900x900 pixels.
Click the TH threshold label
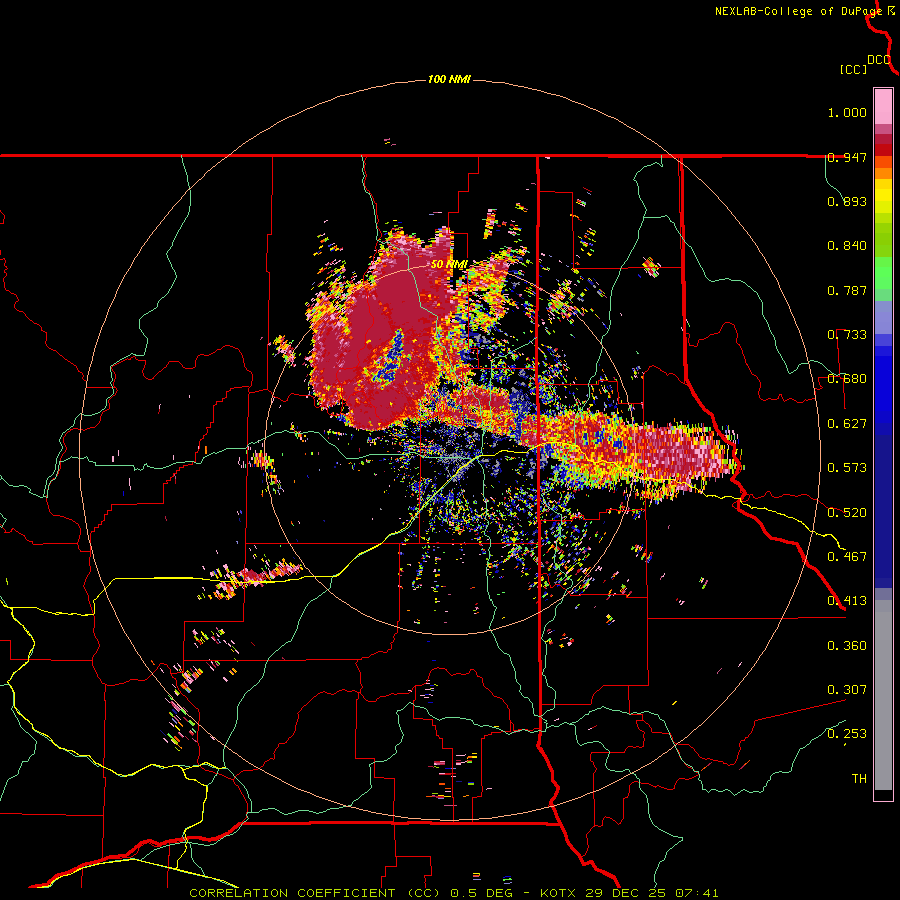(x=859, y=779)
